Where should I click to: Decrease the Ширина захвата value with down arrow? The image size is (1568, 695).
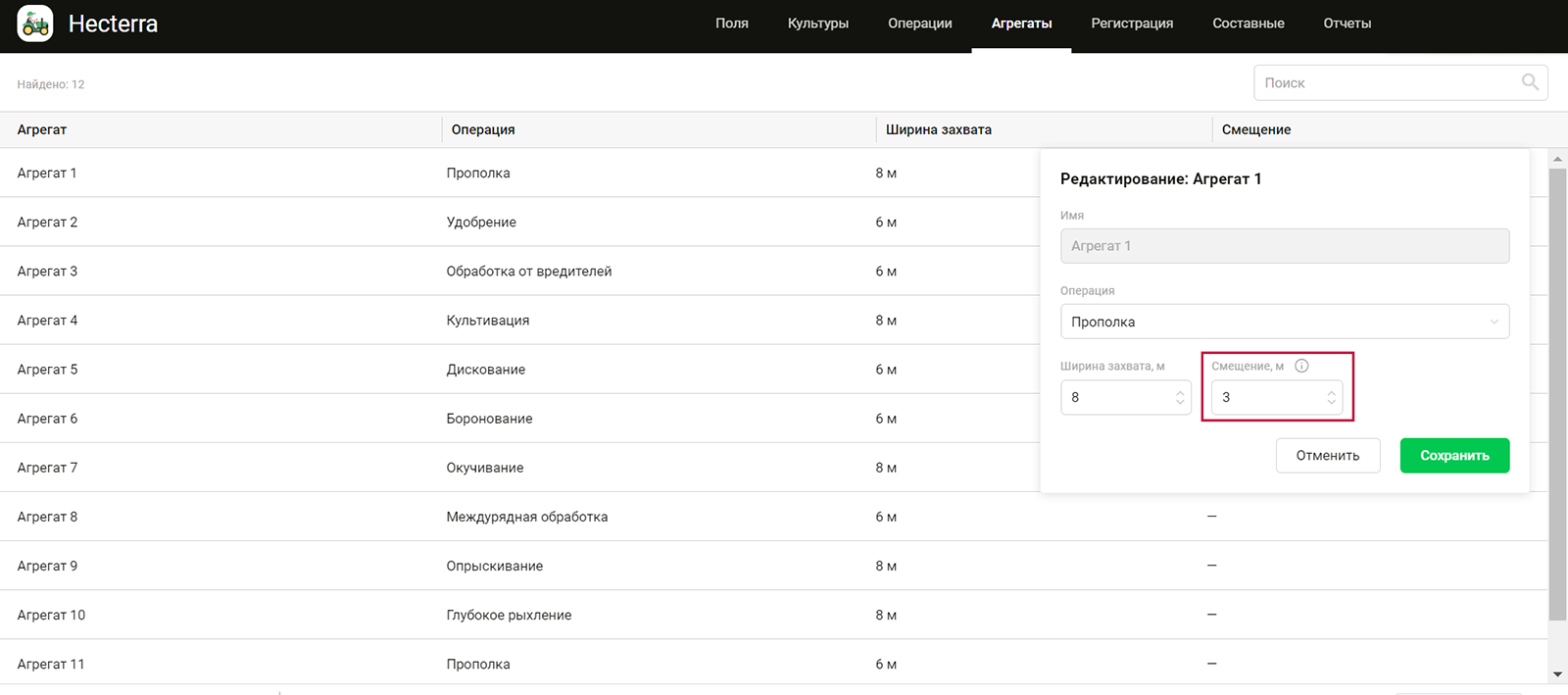[x=1180, y=403]
